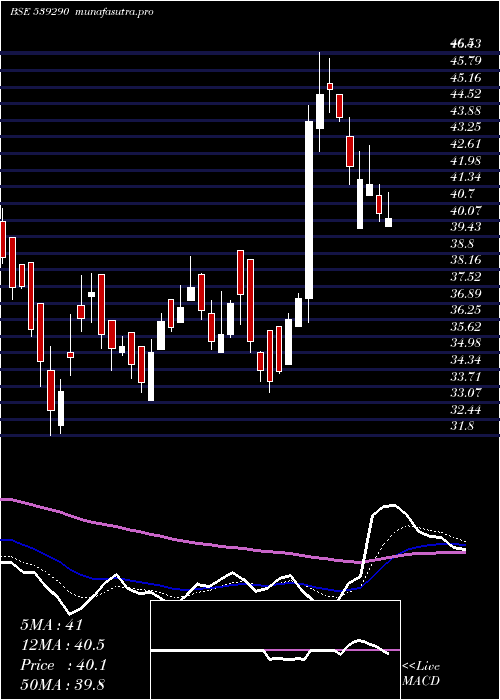Click the 5MA : 41 indicator value
This screenshot has width=500, height=700.
51,625
